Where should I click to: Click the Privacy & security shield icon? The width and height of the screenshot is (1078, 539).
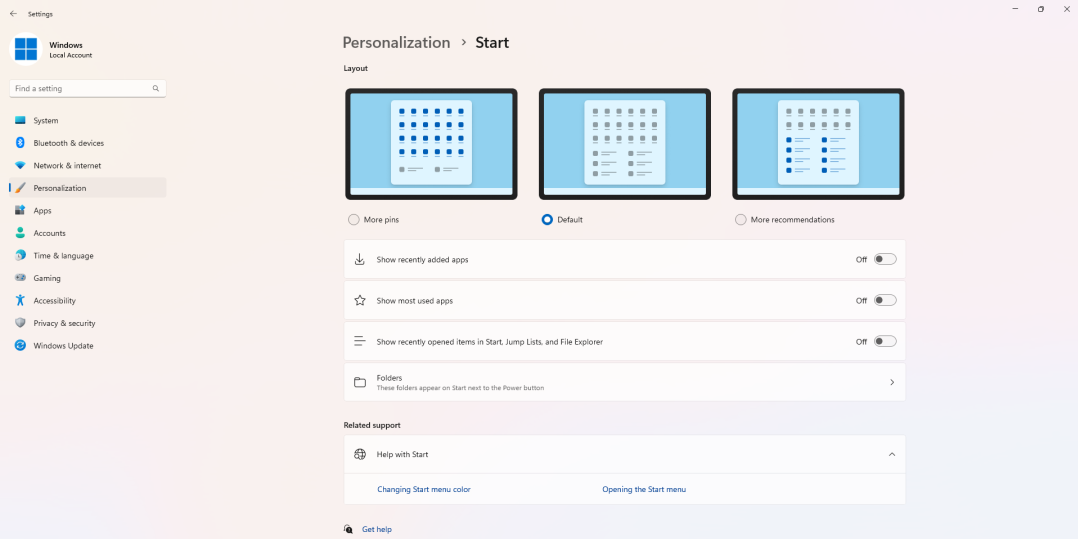pyautogui.click(x=20, y=323)
